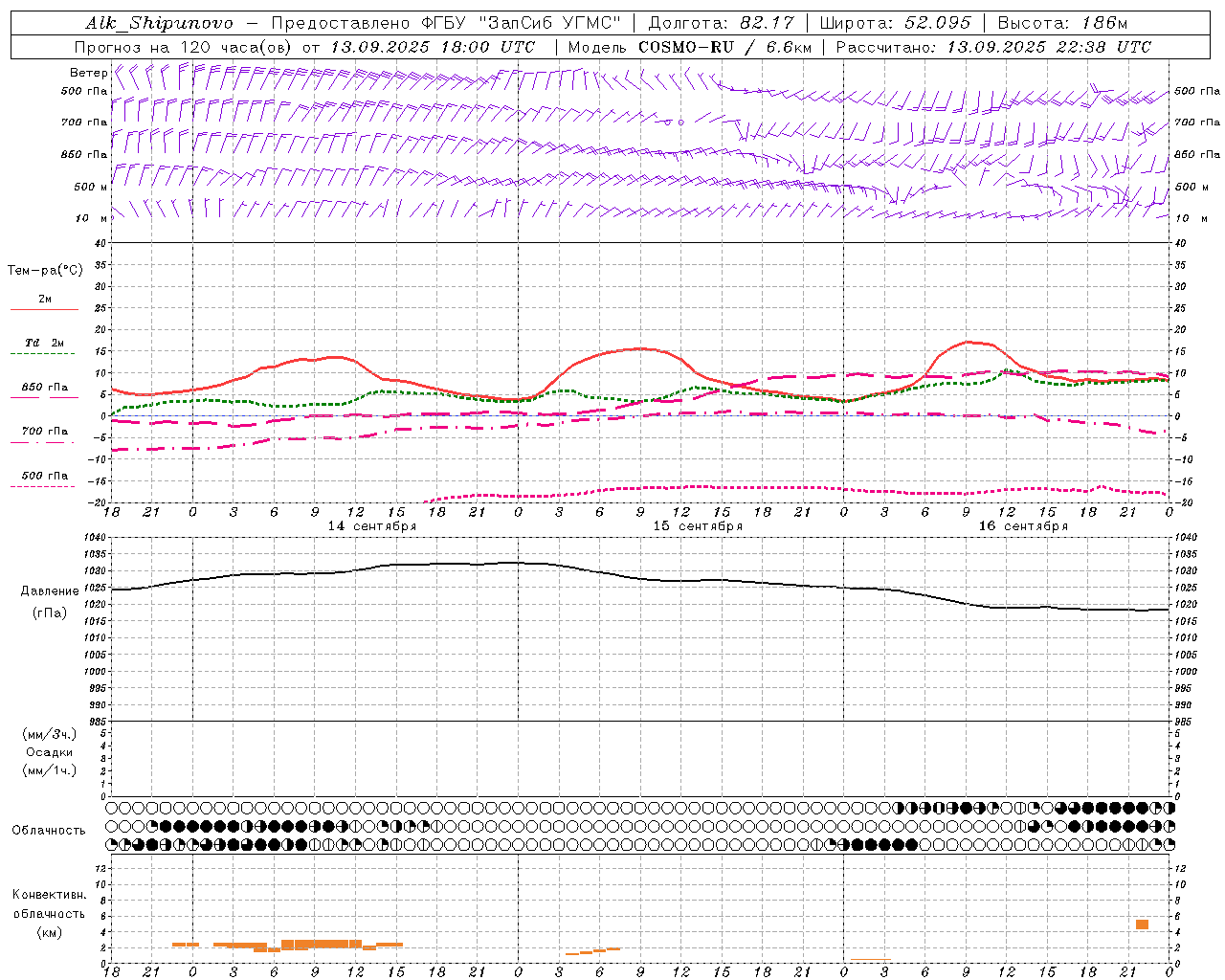Screen dimensions: 1225x980
Task: Click the Конвективн. panel label
Action: (49, 895)
